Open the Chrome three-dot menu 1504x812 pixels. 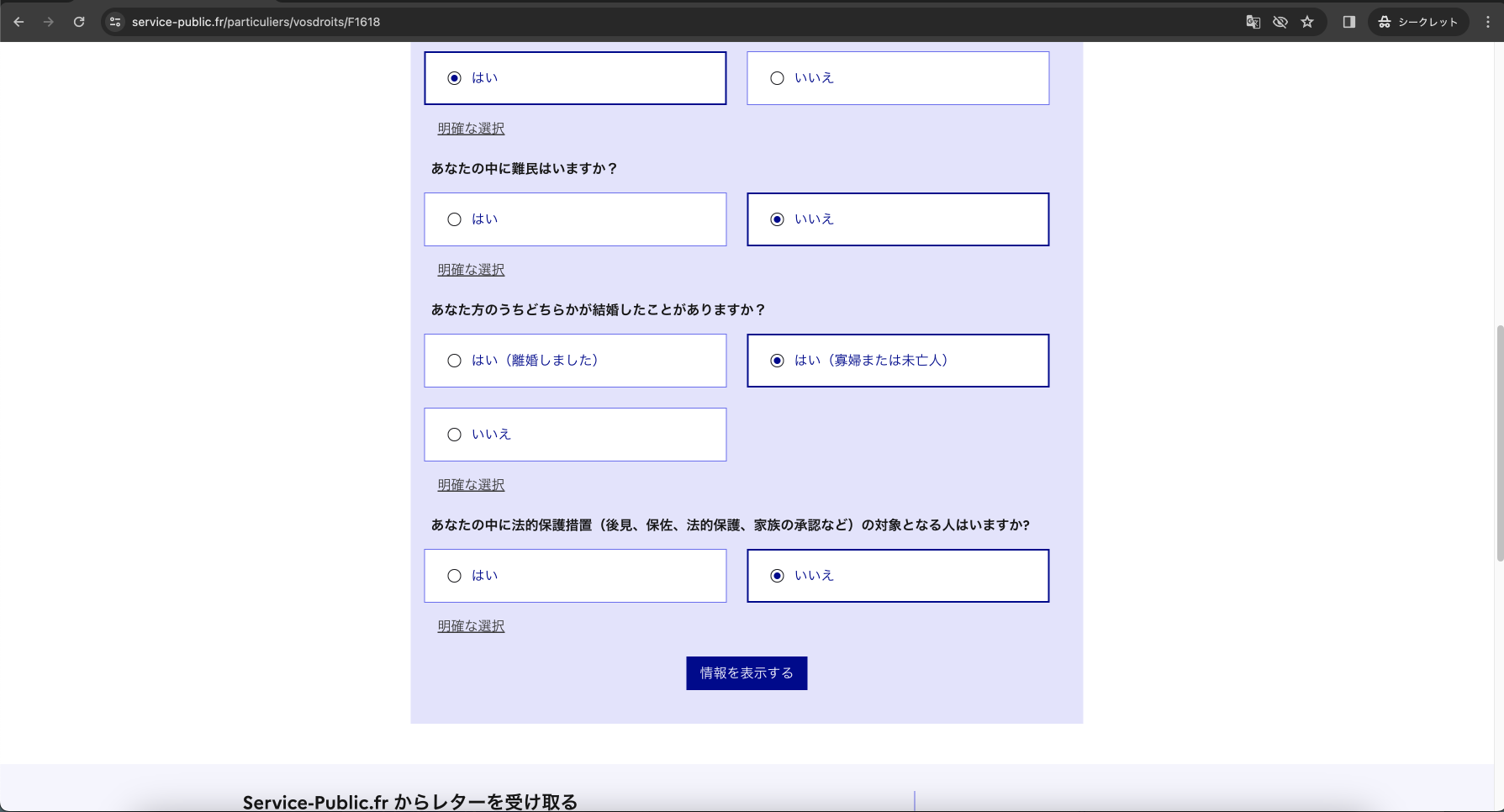click(x=1487, y=22)
